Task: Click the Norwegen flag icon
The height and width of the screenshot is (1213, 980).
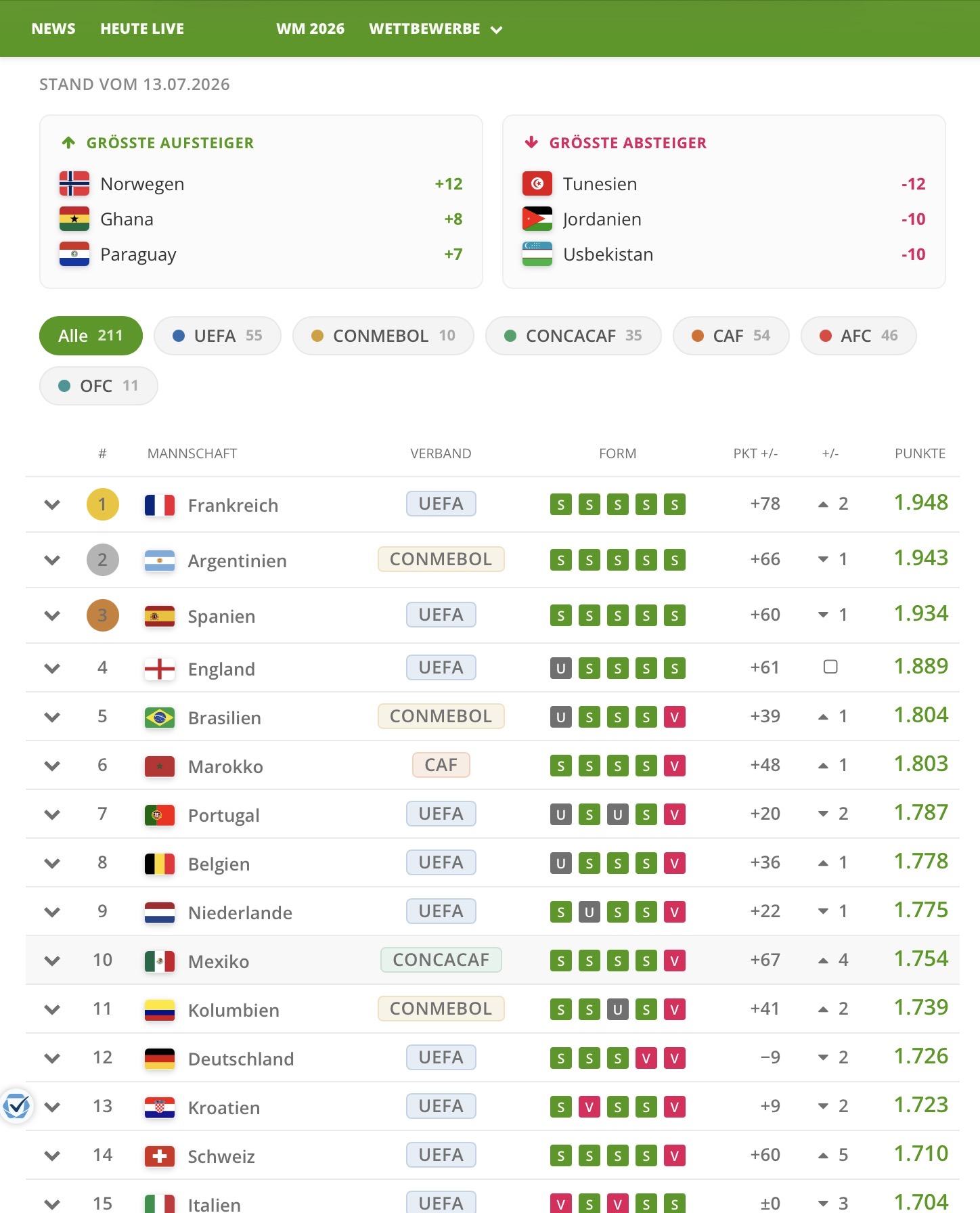Action: [74, 183]
